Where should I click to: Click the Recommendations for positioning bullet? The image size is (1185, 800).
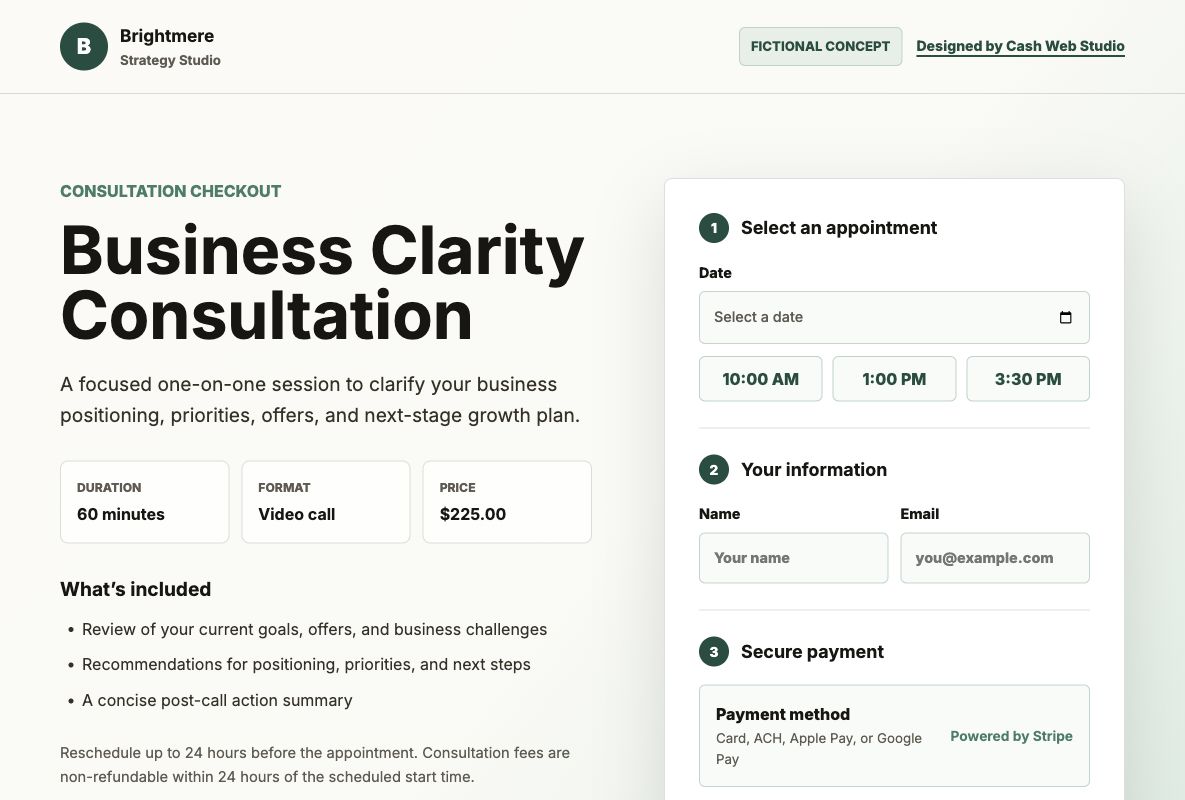tap(306, 664)
